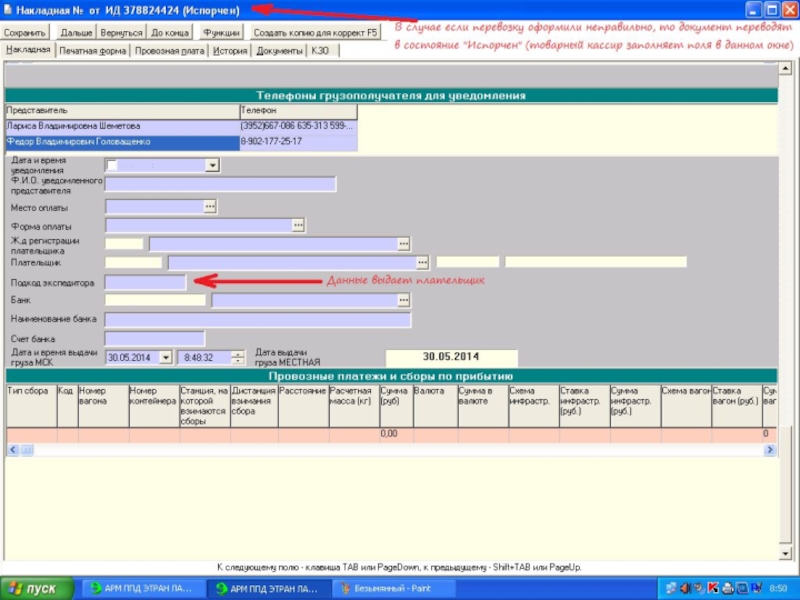Click the Пуск start button

point(38,589)
